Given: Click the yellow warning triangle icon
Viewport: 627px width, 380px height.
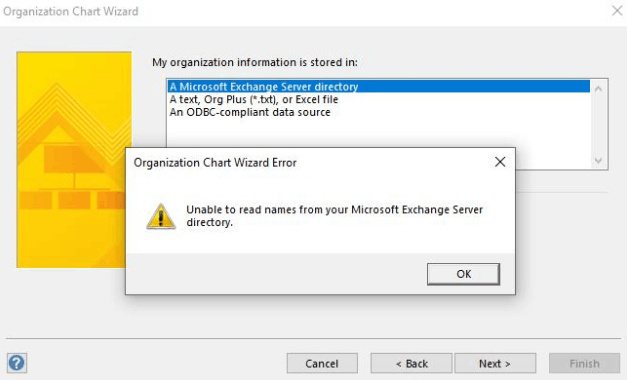Looking at the screenshot, I should coord(161,216).
